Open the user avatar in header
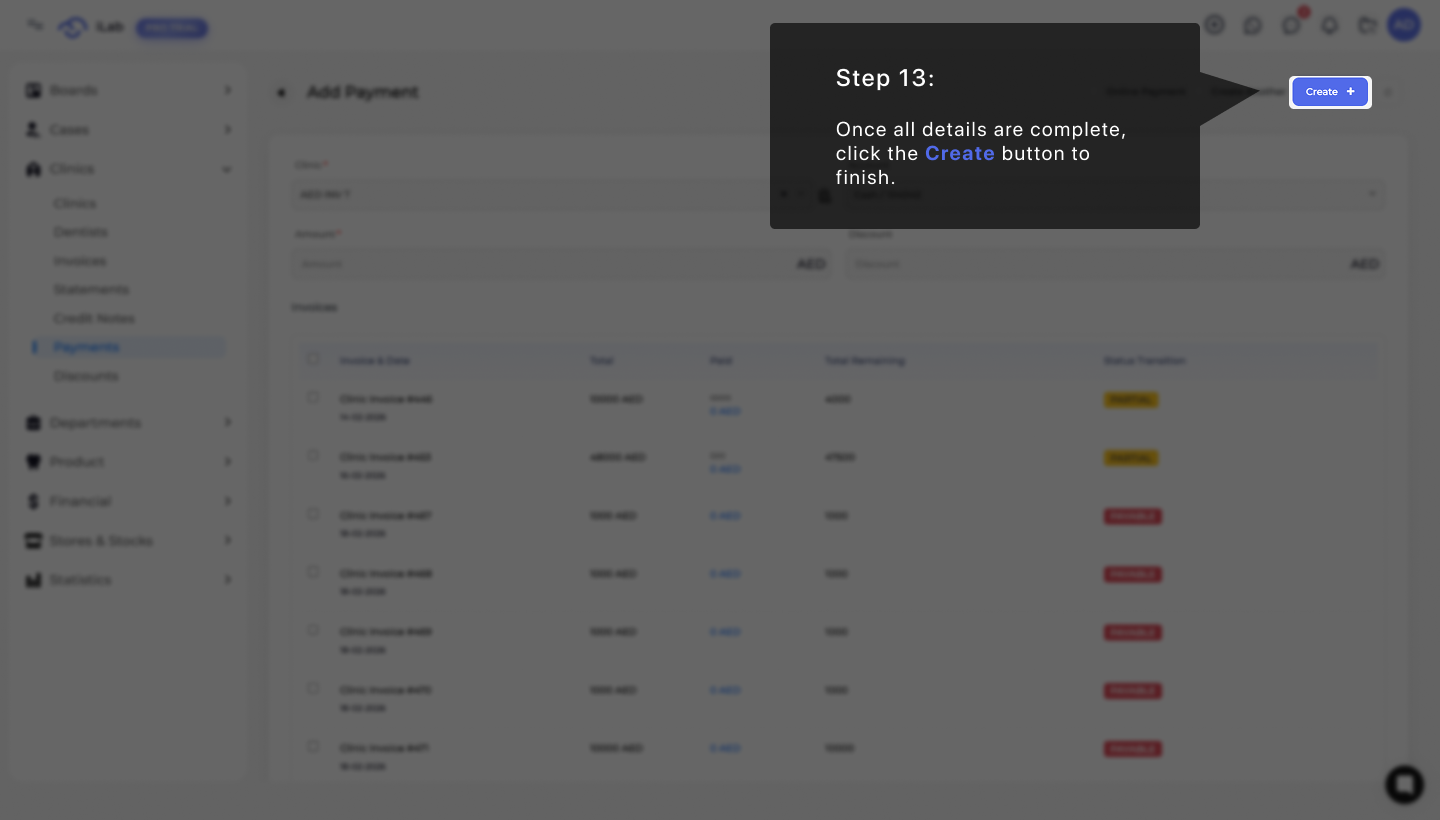This screenshot has height=820, width=1440. (1404, 25)
